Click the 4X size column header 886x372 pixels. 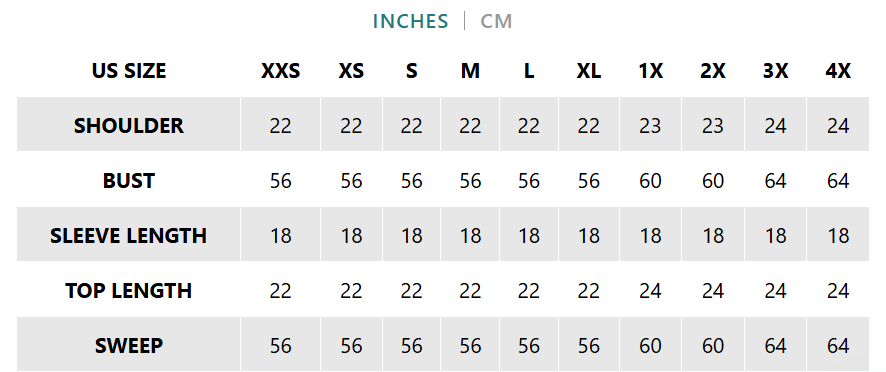[x=838, y=71]
